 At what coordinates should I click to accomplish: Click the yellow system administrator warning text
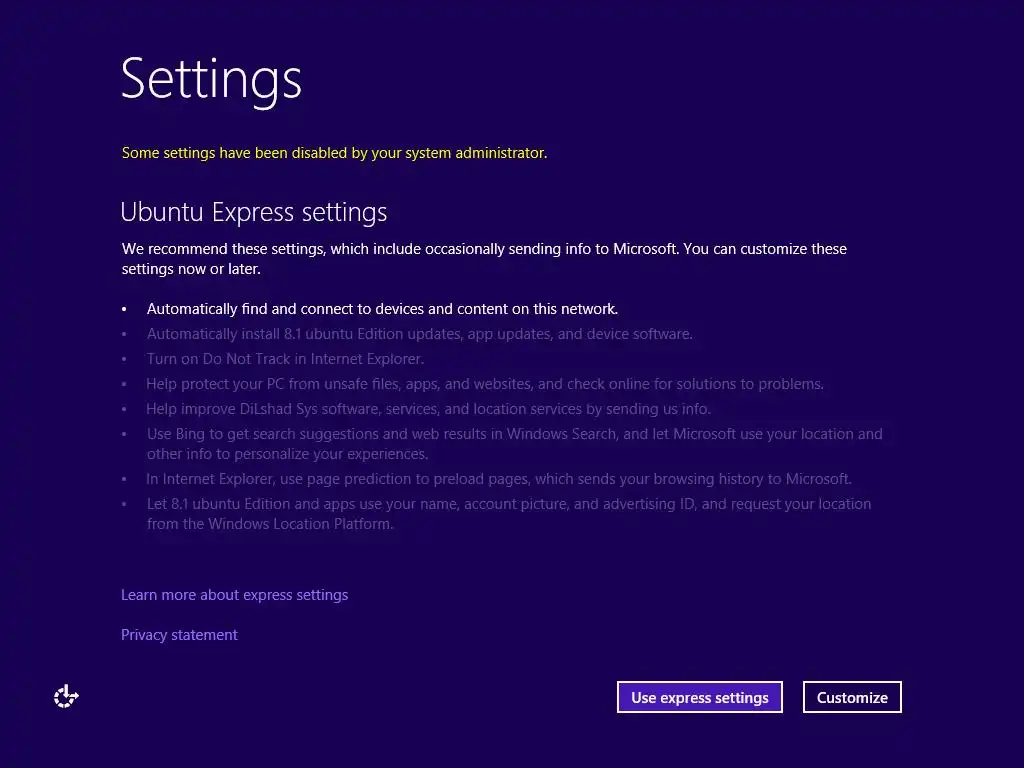point(334,153)
